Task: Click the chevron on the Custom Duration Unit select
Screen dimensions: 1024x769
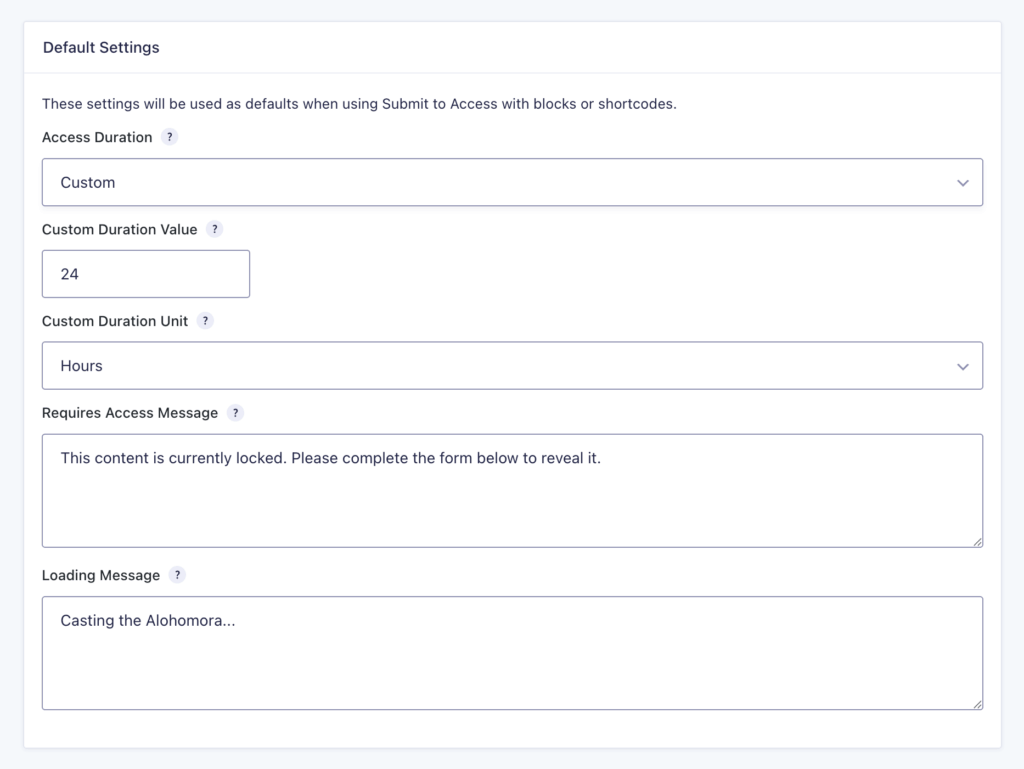Action: coord(963,366)
